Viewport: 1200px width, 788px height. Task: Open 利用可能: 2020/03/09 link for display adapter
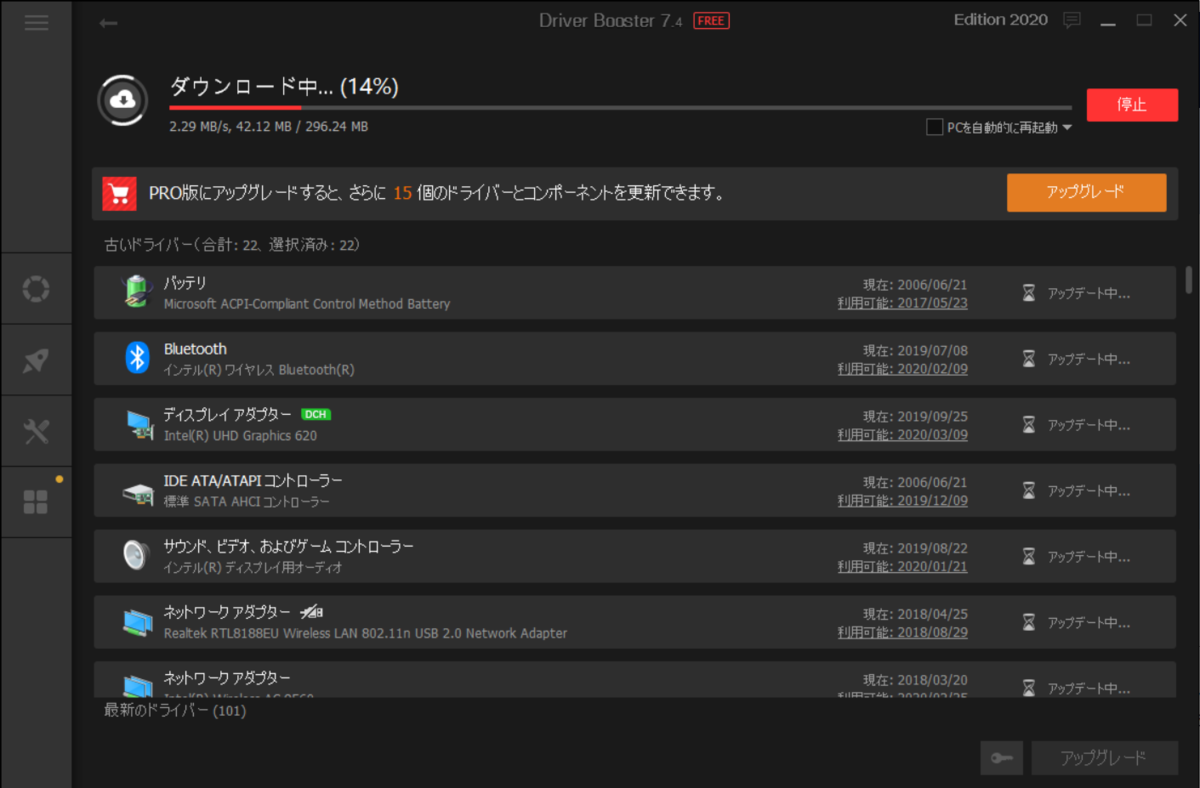click(903, 435)
